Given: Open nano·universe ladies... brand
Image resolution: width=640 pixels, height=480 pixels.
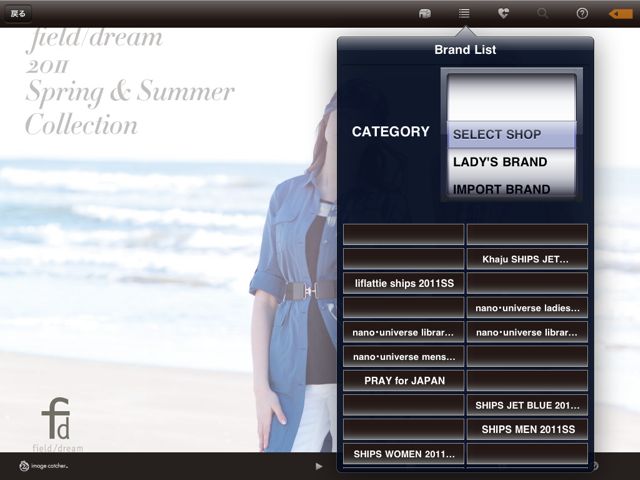Looking at the screenshot, I should pos(527,308).
